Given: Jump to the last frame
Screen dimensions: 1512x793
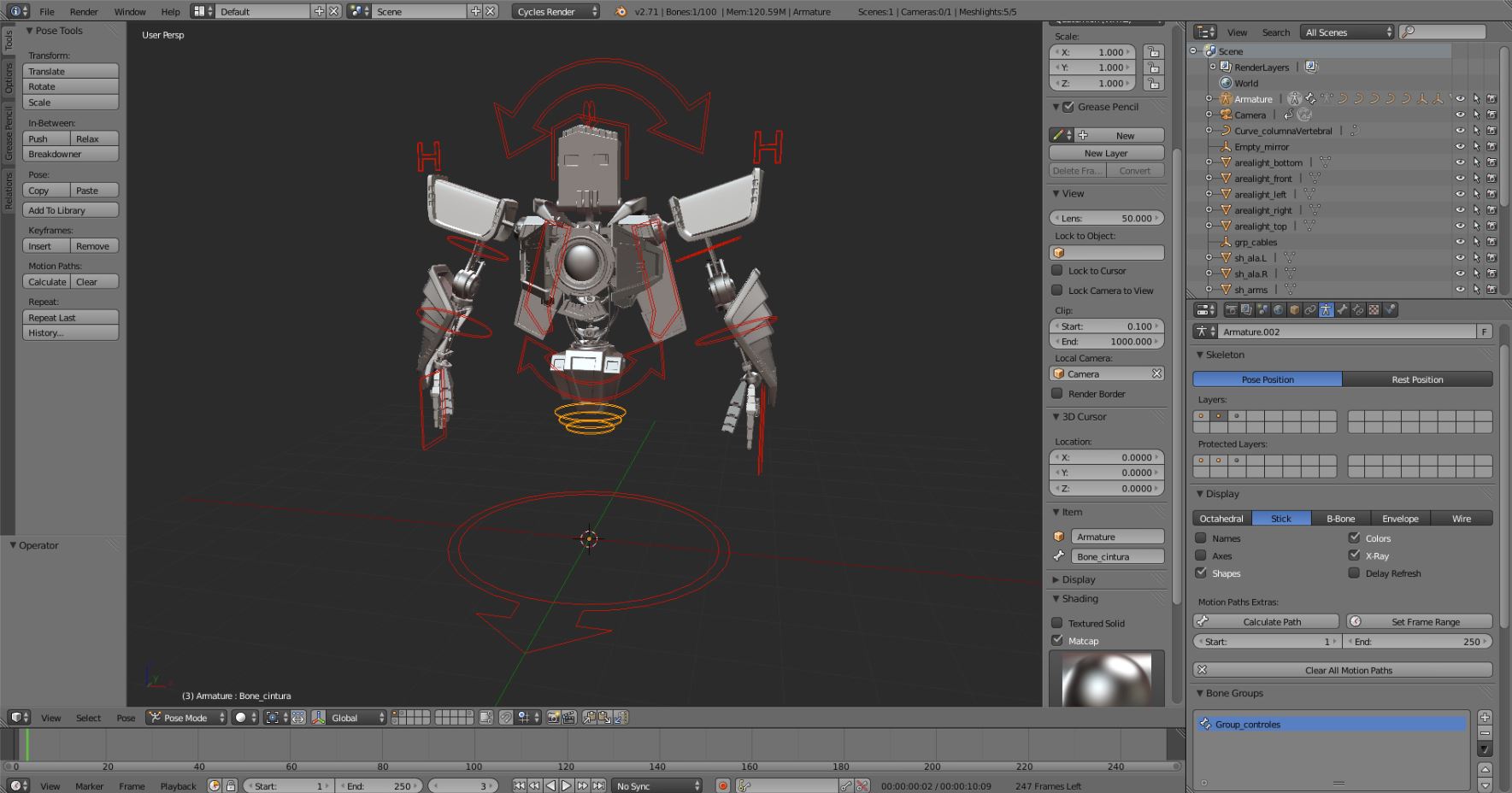Looking at the screenshot, I should (x=599, y=786).
